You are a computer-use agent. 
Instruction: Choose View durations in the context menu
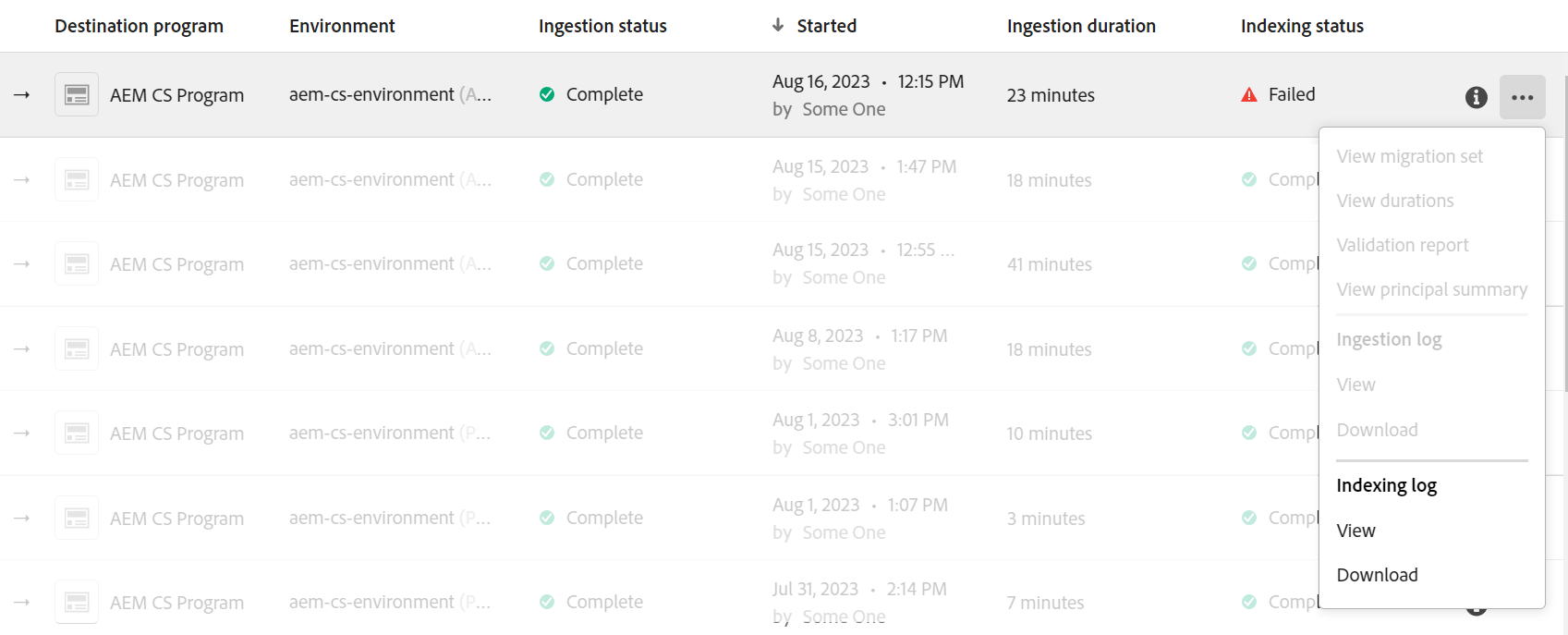(x=1394, y=201)
